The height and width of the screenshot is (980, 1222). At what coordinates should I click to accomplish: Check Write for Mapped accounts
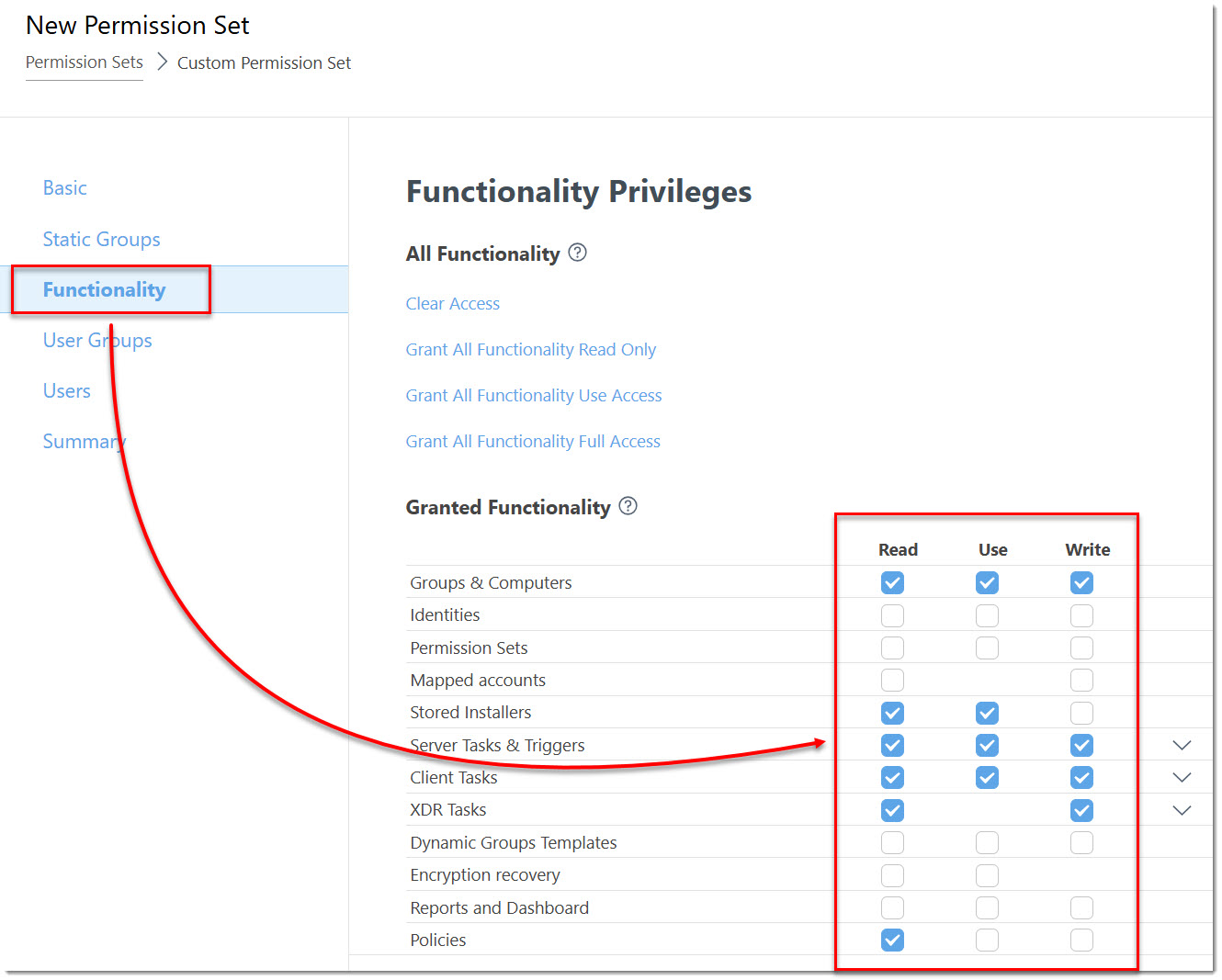(1081, 681)
